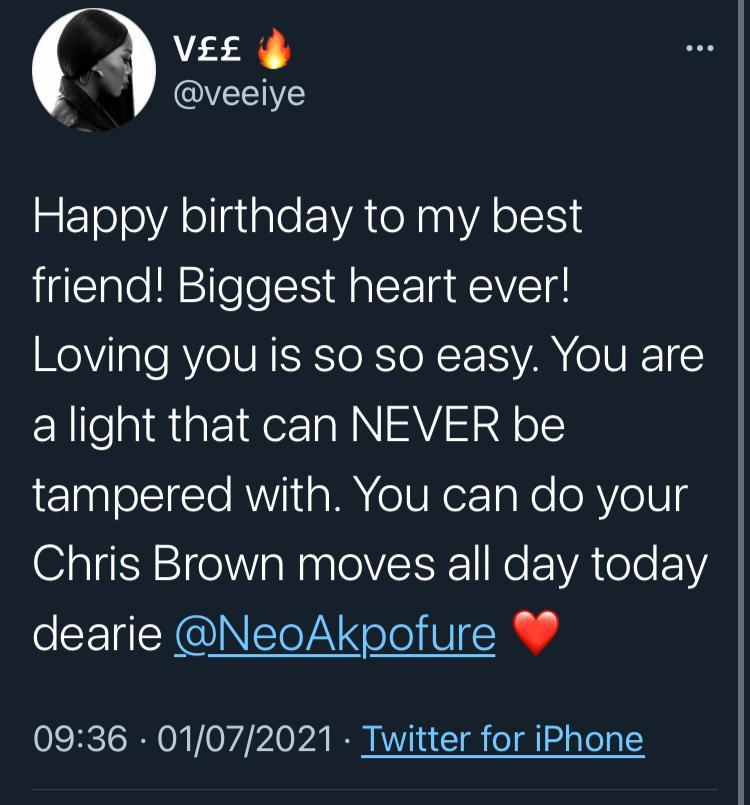Click the 09:36 timestamp
Image resolution: width=750 pixels, height=805 pixels.
click(x=80, y=739)
